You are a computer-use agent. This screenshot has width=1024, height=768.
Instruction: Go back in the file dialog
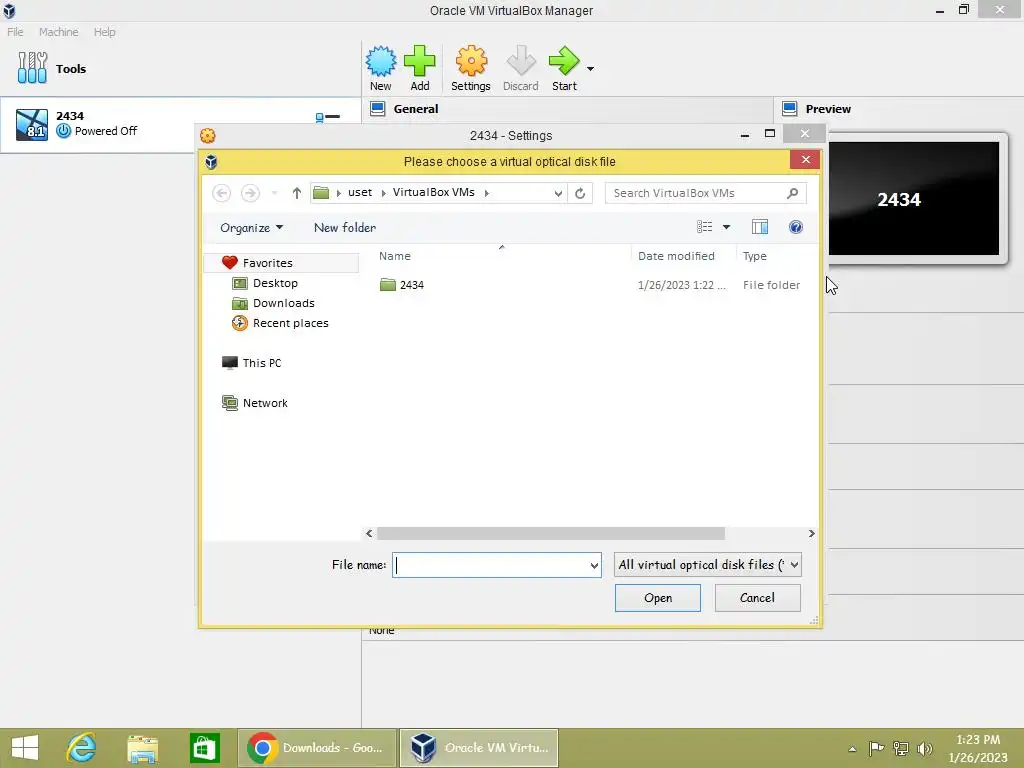221,193
